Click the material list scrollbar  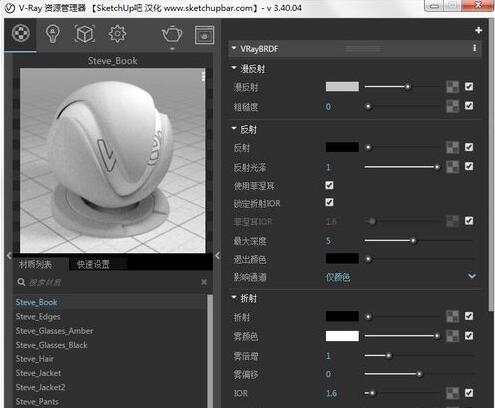(x=210, y=350)
